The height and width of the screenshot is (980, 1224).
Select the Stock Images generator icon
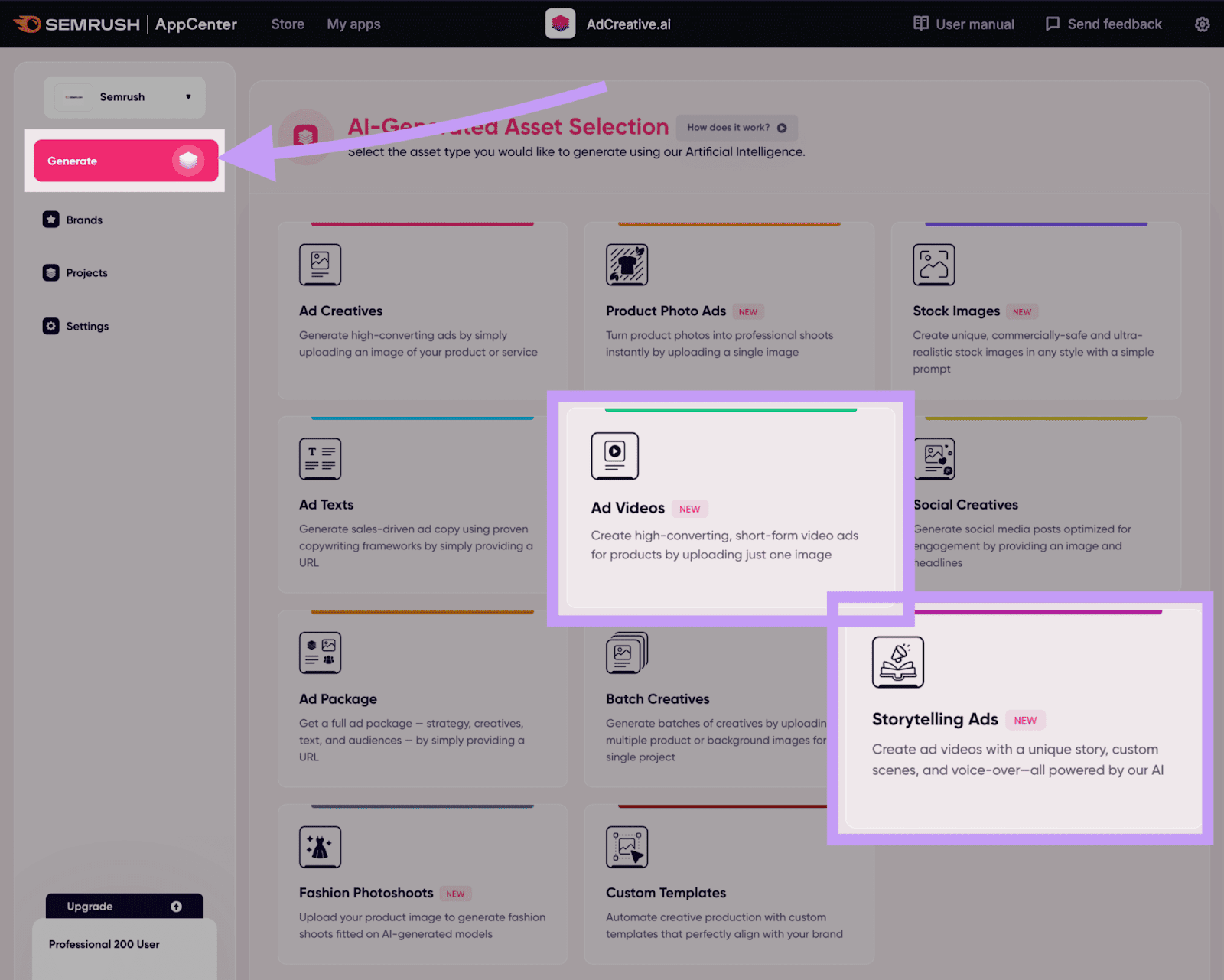(x=933, y=265)
